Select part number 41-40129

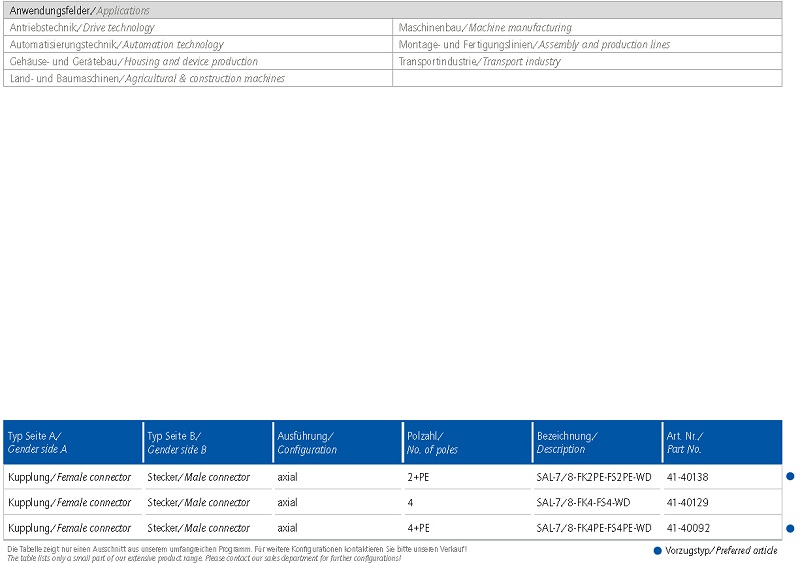[688, 502]
